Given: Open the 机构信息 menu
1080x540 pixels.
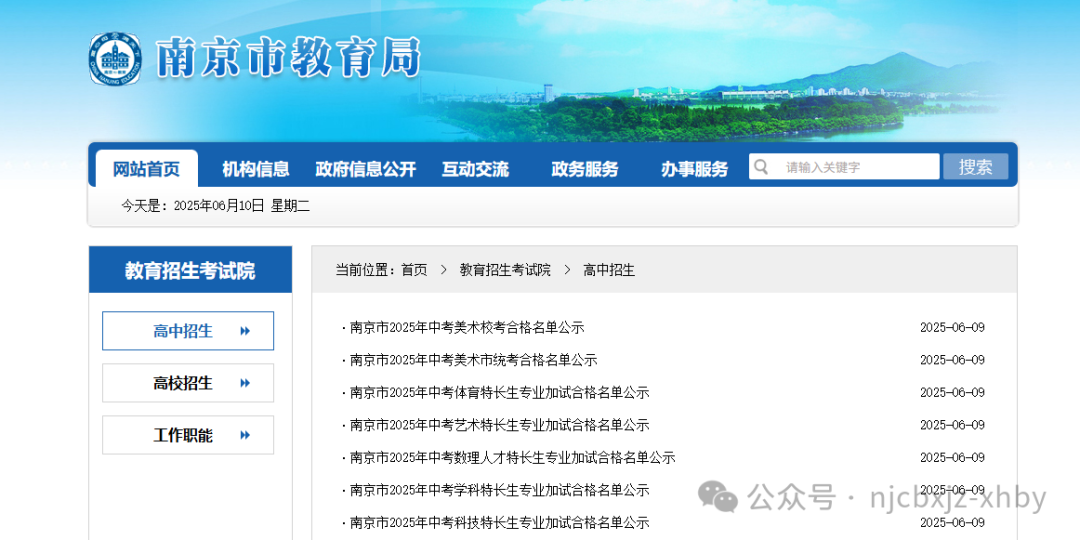Looking at the screenshot, I should pyautogui.click(x=256, y=169).
